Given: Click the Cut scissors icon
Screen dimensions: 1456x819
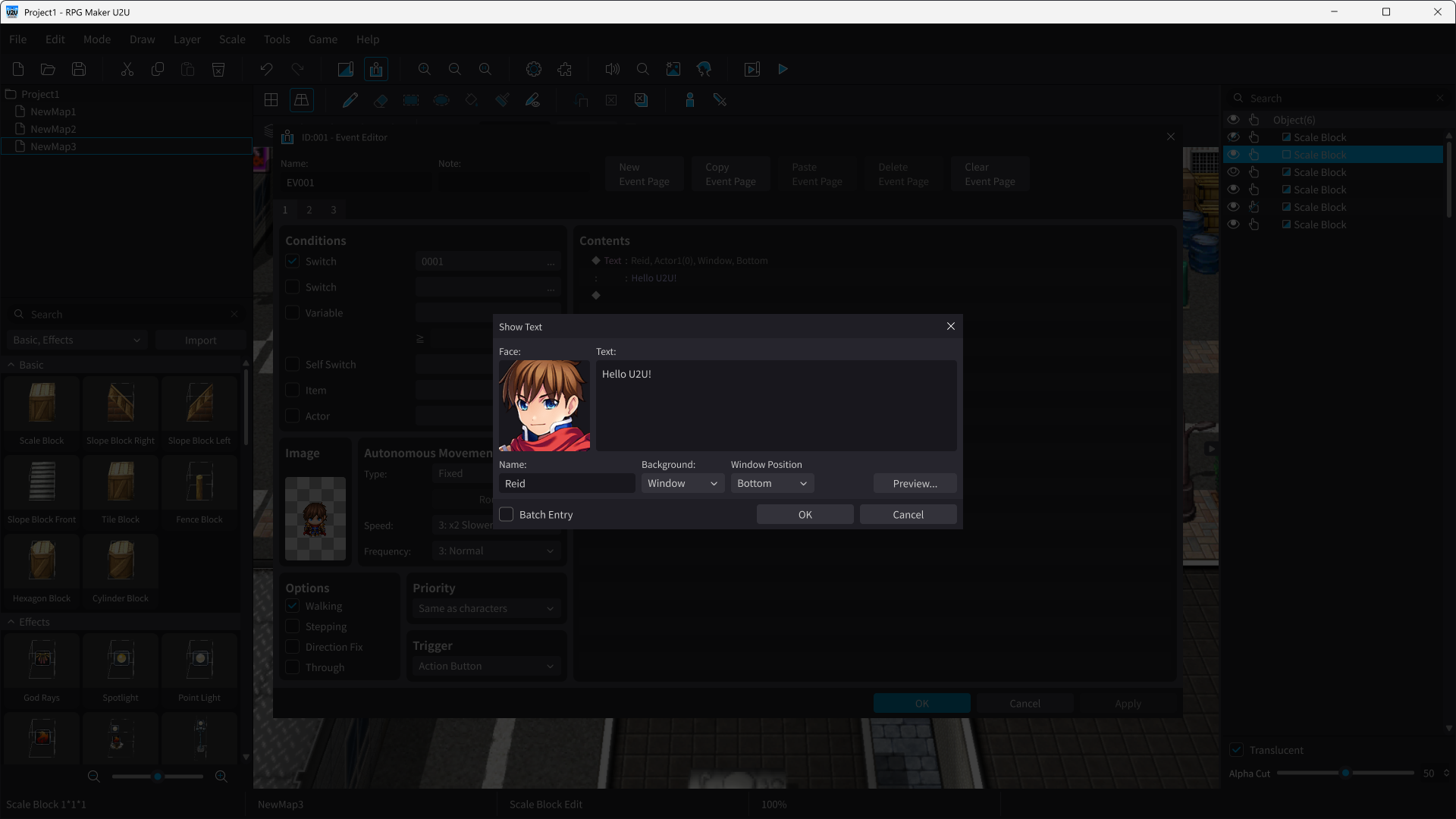Looking at the screenshot, I should click(x=127, y=69).
